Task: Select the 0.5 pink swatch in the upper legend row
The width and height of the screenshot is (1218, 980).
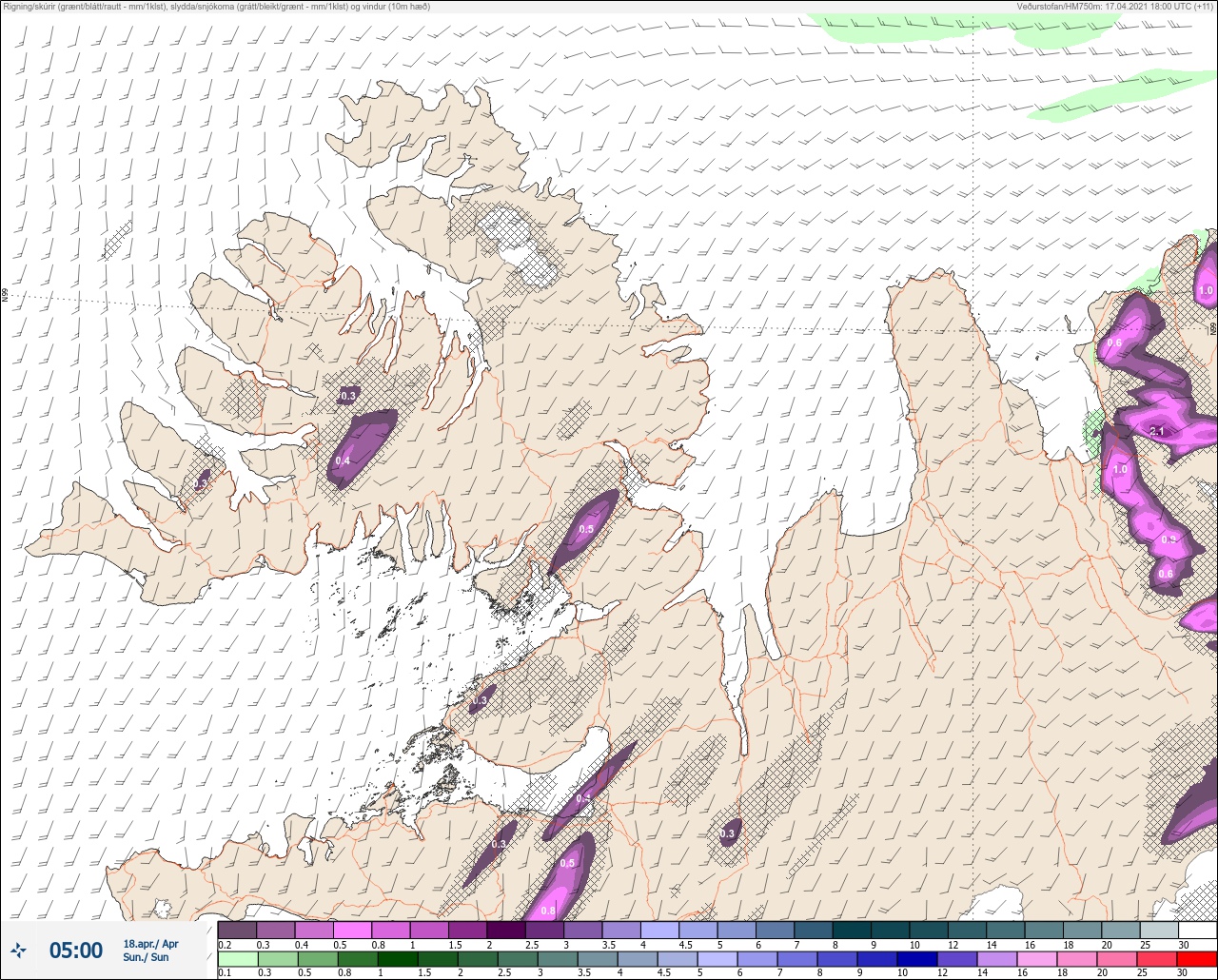Action: (x=352, y=930)
